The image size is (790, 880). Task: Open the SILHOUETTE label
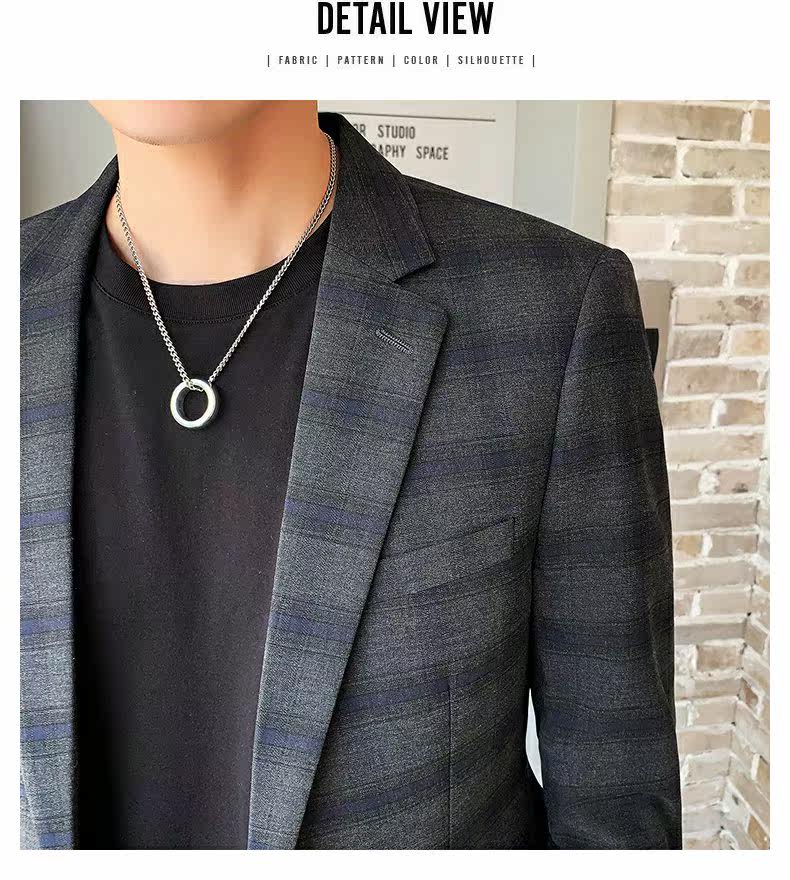(491, 60)
